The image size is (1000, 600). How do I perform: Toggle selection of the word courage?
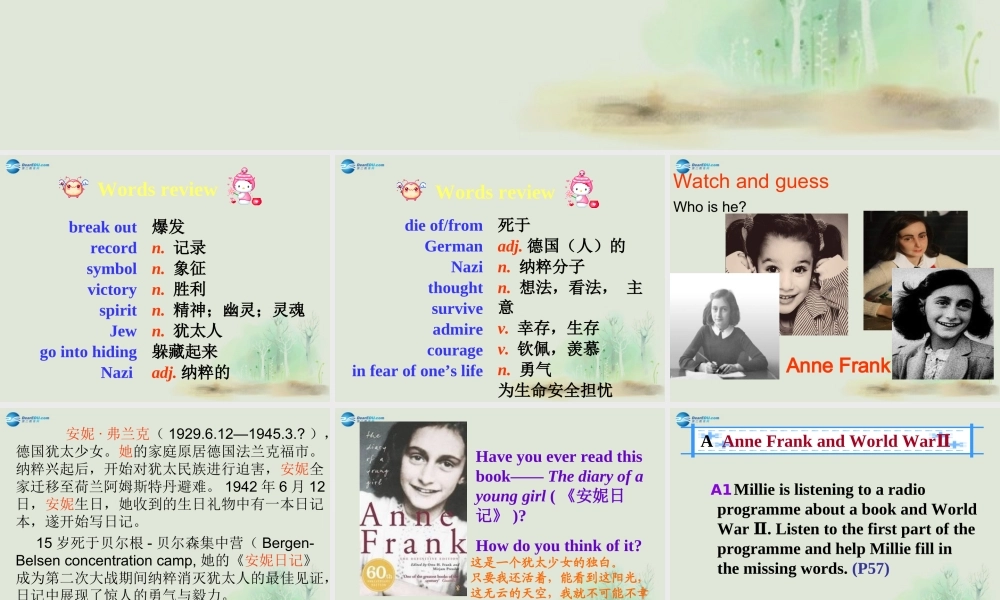click(455, 350)
